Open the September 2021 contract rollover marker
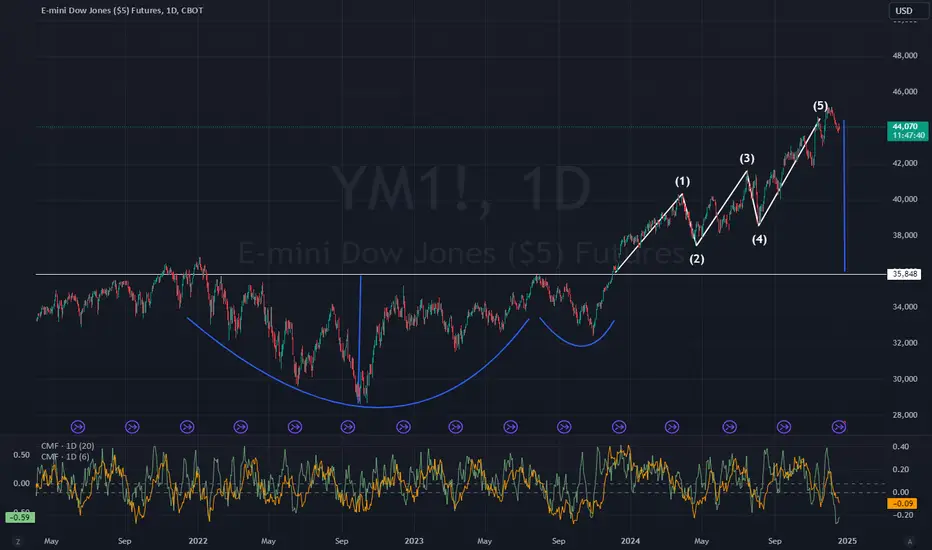Screen dimensions: 932x550 click(x=132, y=426)
